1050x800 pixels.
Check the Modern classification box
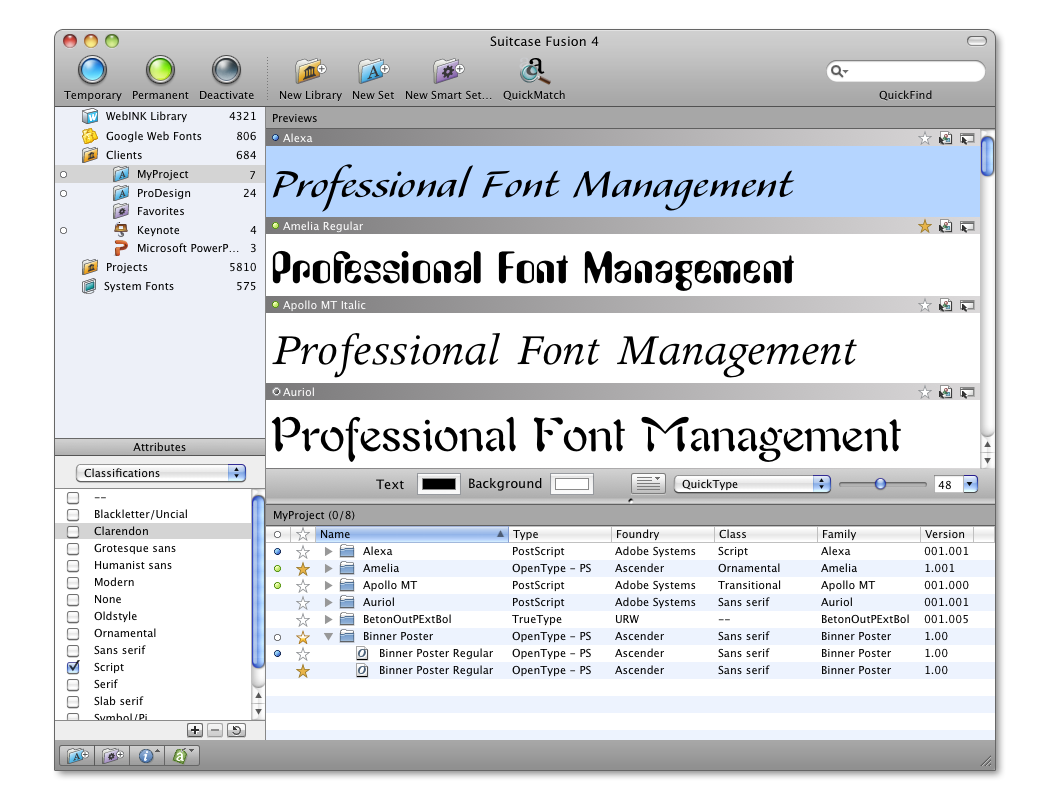(x=73, y=583)
